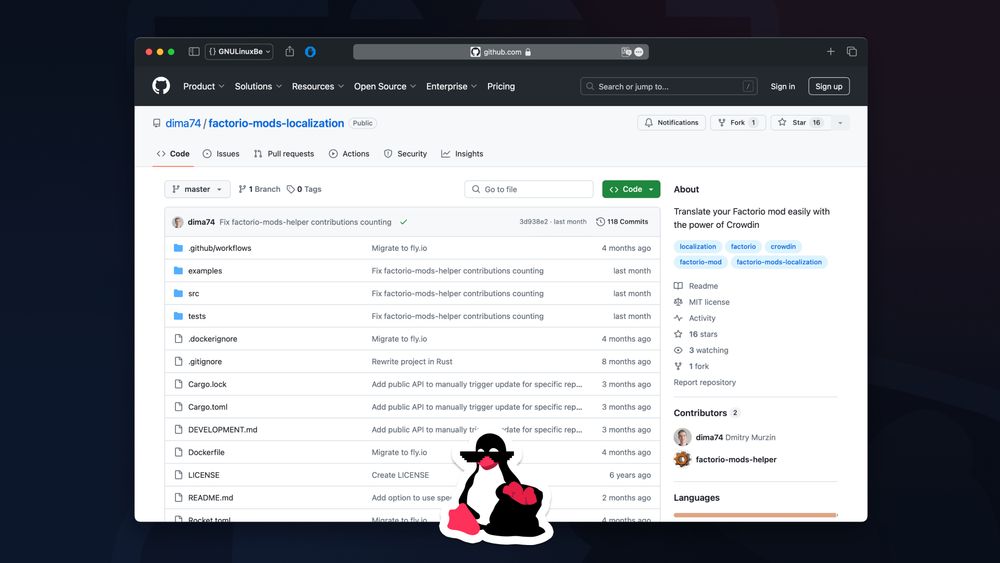Click Report repository link
The image size is (1000, 563).
705,382
